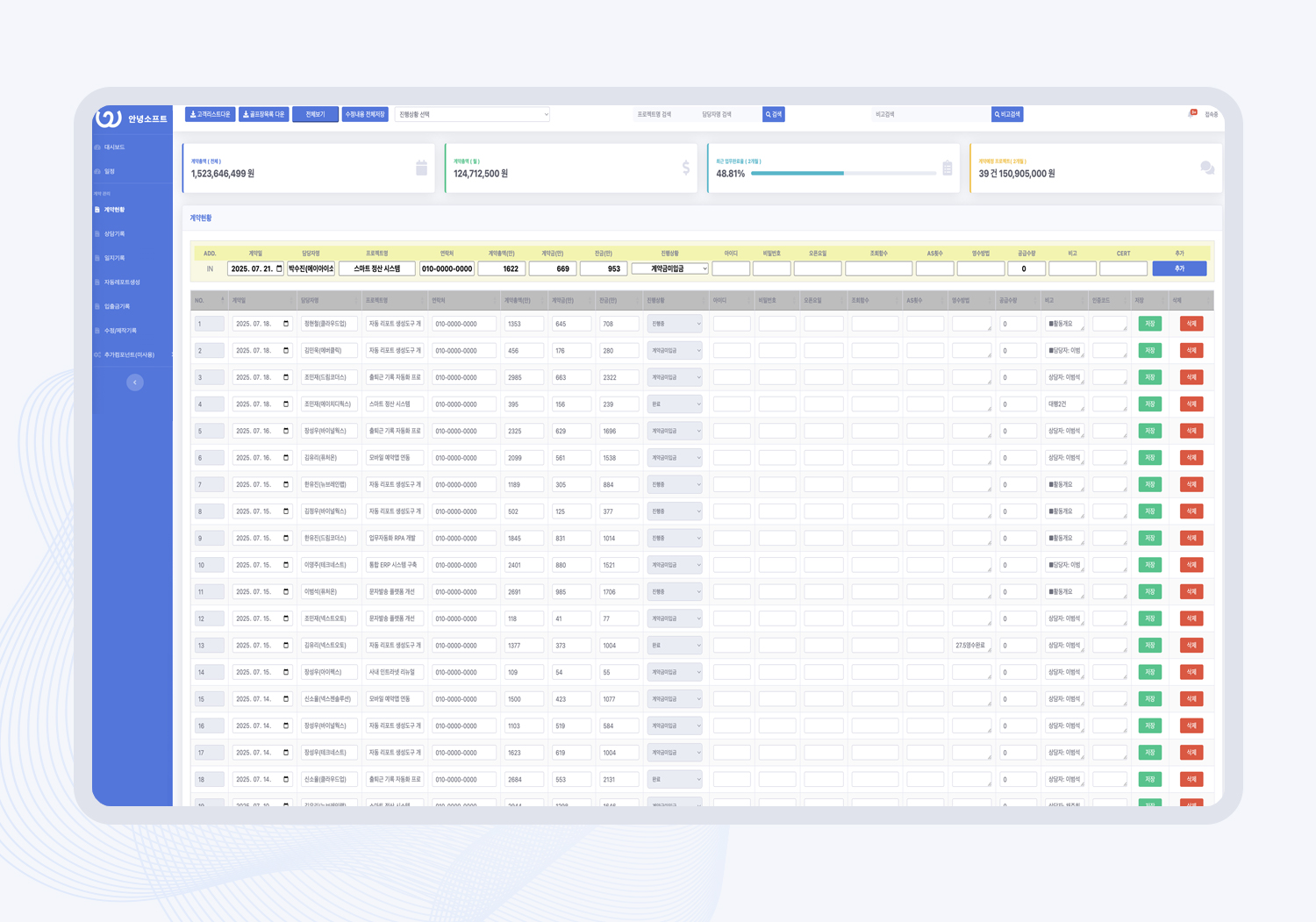Click row 13 영수방법 field
This screenshot has height=922, width=1316.
click(972, 646)
